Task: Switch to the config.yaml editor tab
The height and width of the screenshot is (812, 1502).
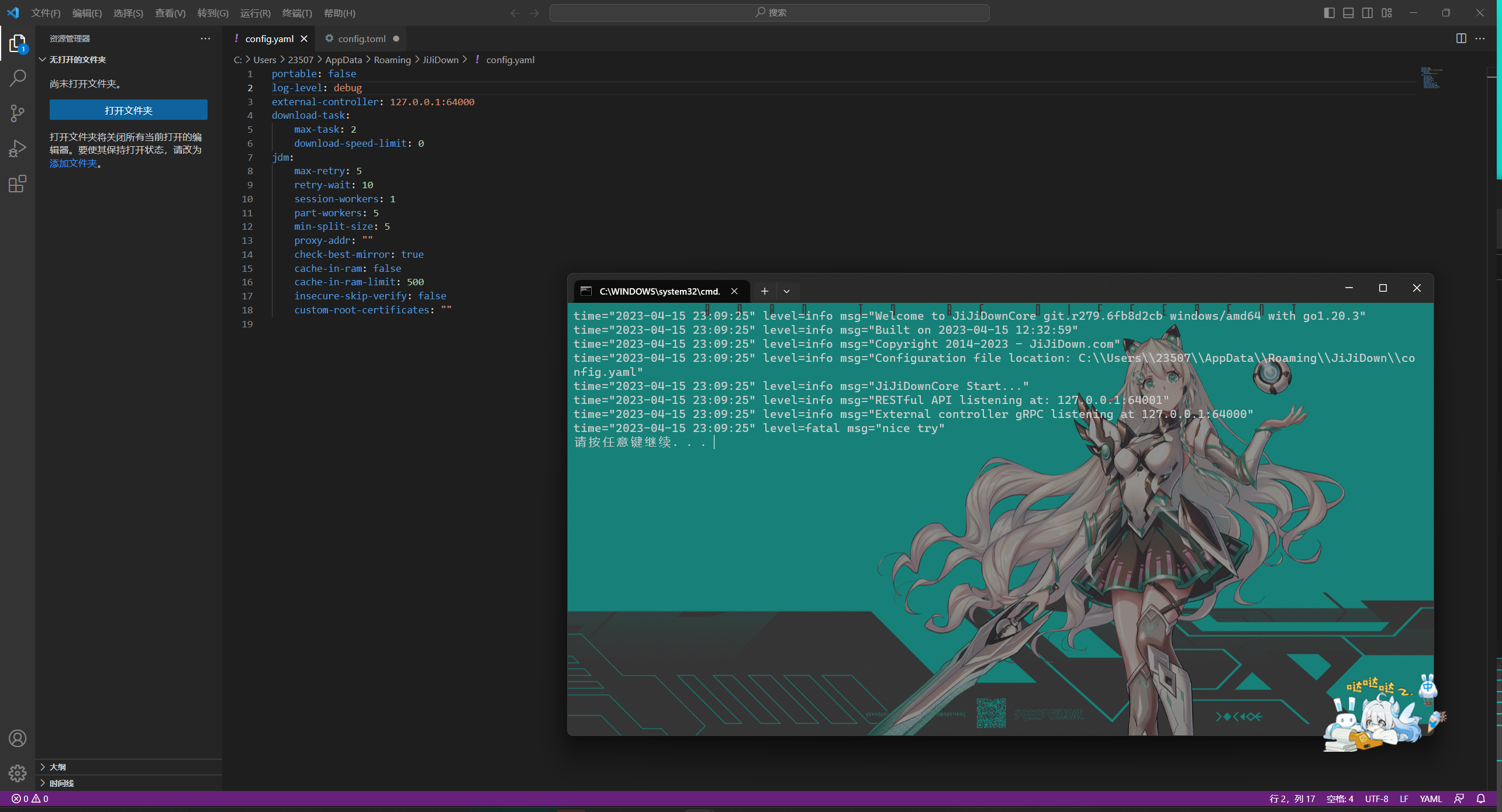Action: click(x=270, y=39)
